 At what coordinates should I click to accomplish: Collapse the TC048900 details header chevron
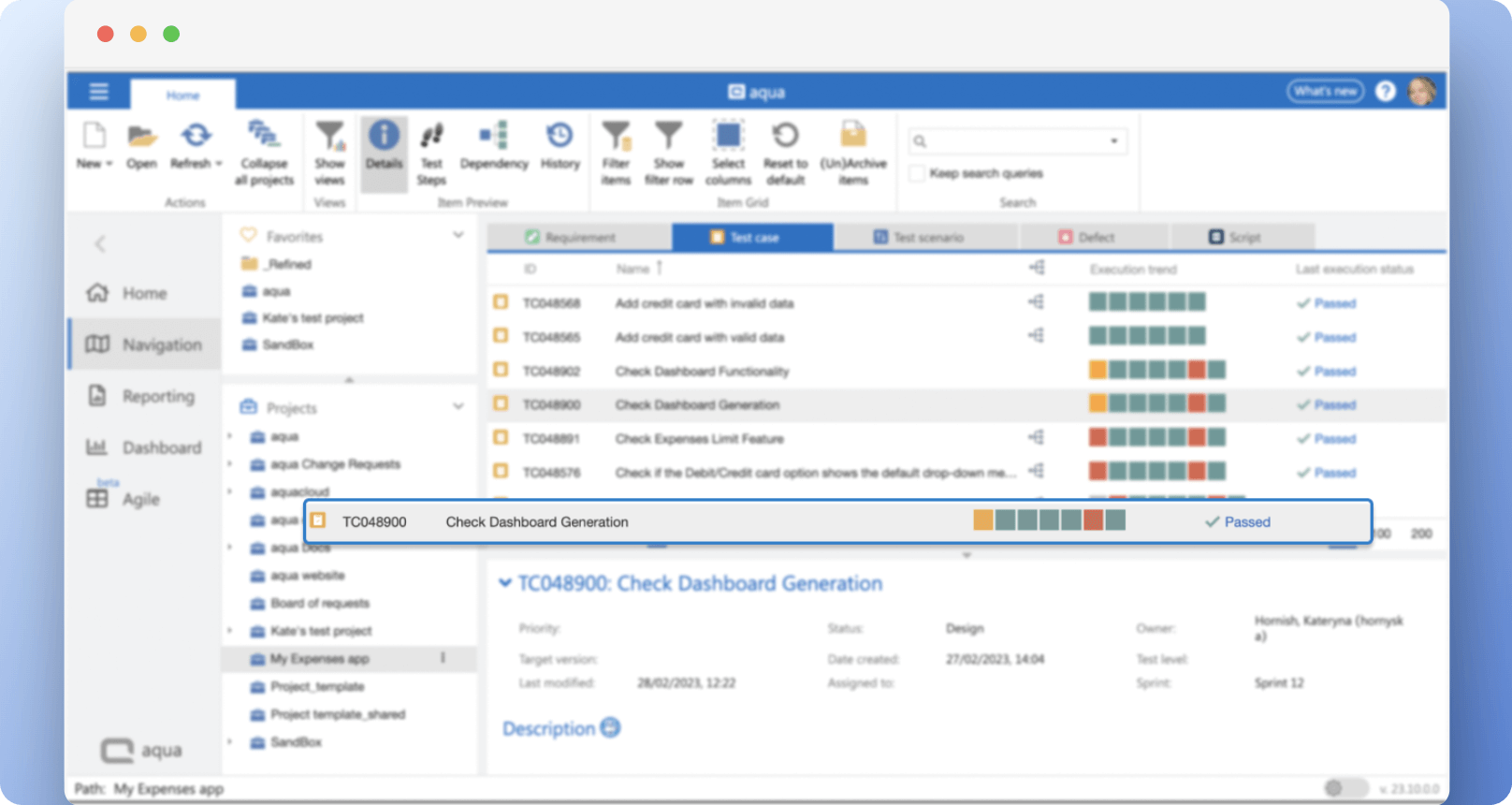(505, 583)
